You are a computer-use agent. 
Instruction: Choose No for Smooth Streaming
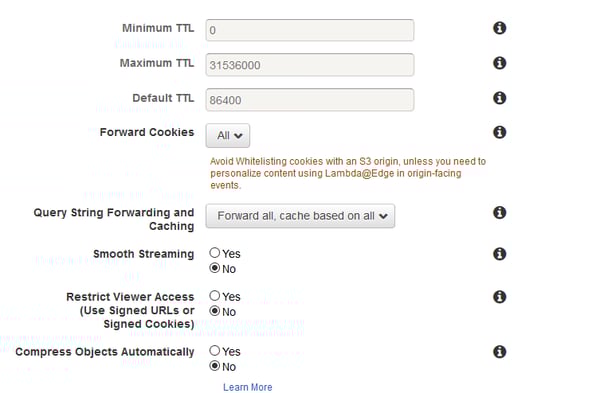tap(215, 268)
